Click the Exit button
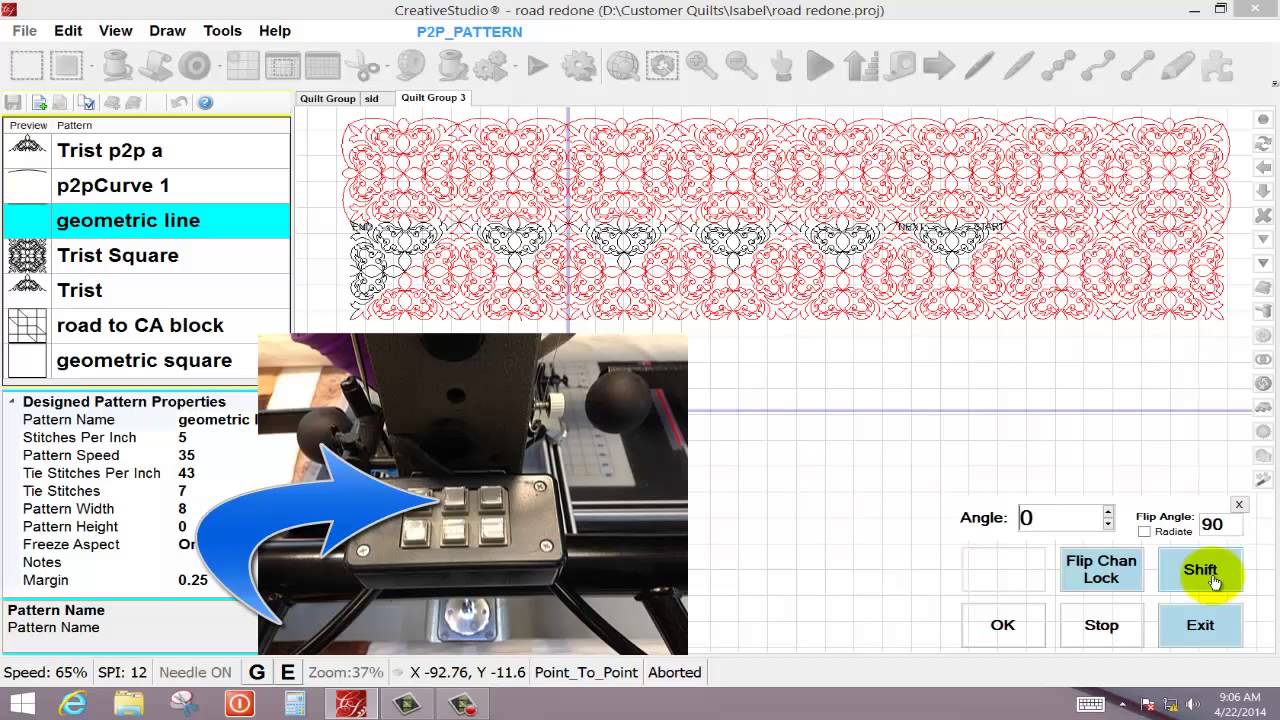 coord(1200,625)
